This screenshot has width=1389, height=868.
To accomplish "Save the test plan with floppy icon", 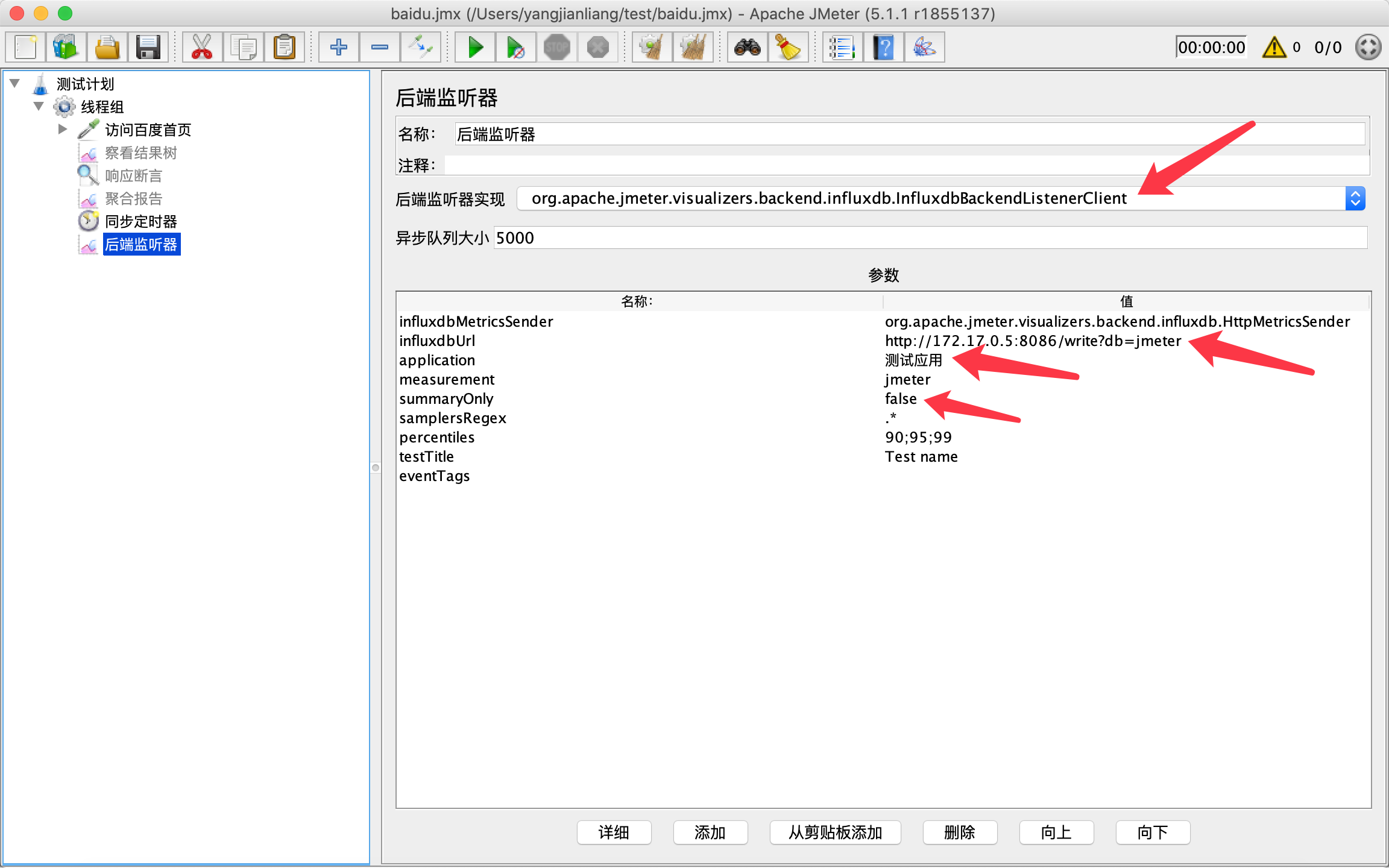I will tap(147, 47).
